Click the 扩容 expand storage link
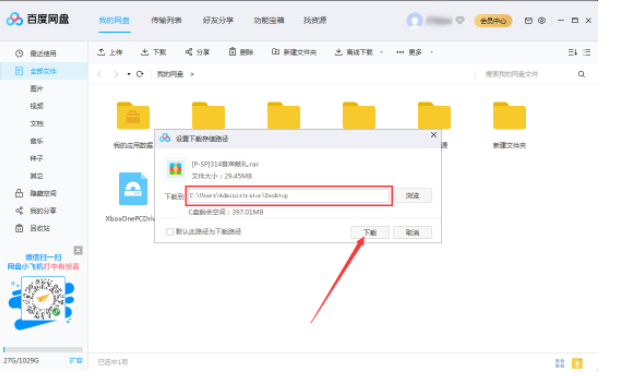The image size is (626, 376). point(76,360)
